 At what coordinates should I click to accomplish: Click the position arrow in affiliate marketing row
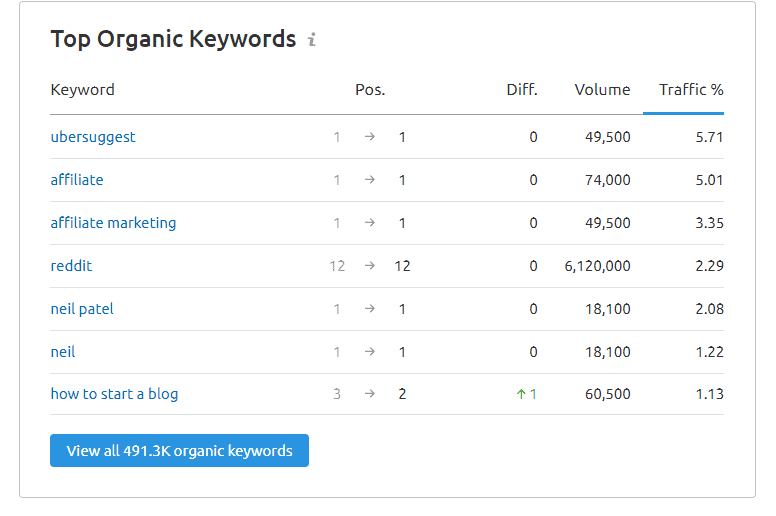point(370,223)
